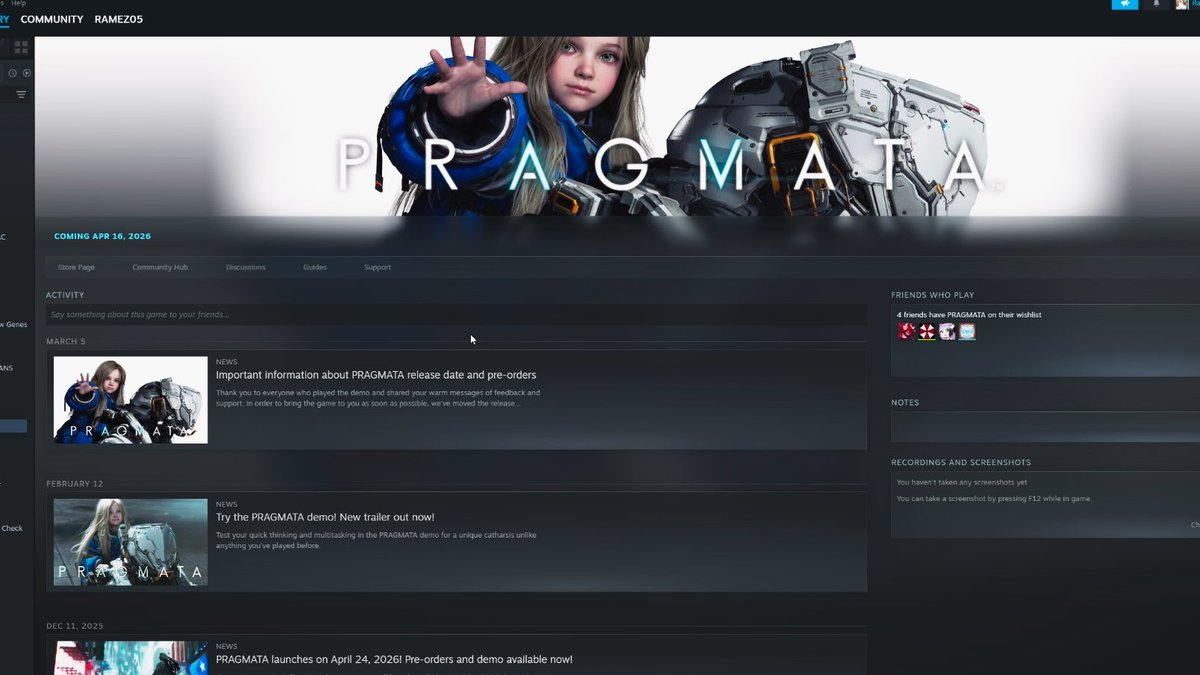Open red crystal friend avatar
The image size is (1200, 675).
(906, 331)
